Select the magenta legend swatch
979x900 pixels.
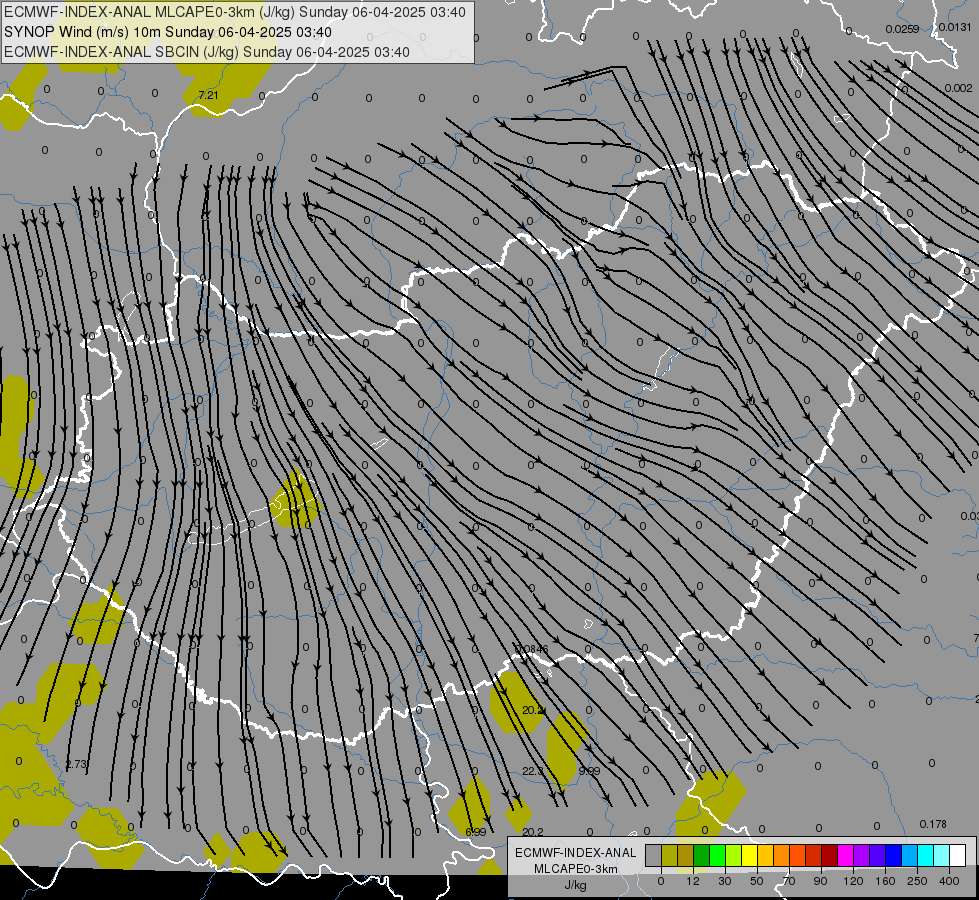(846, 855)
